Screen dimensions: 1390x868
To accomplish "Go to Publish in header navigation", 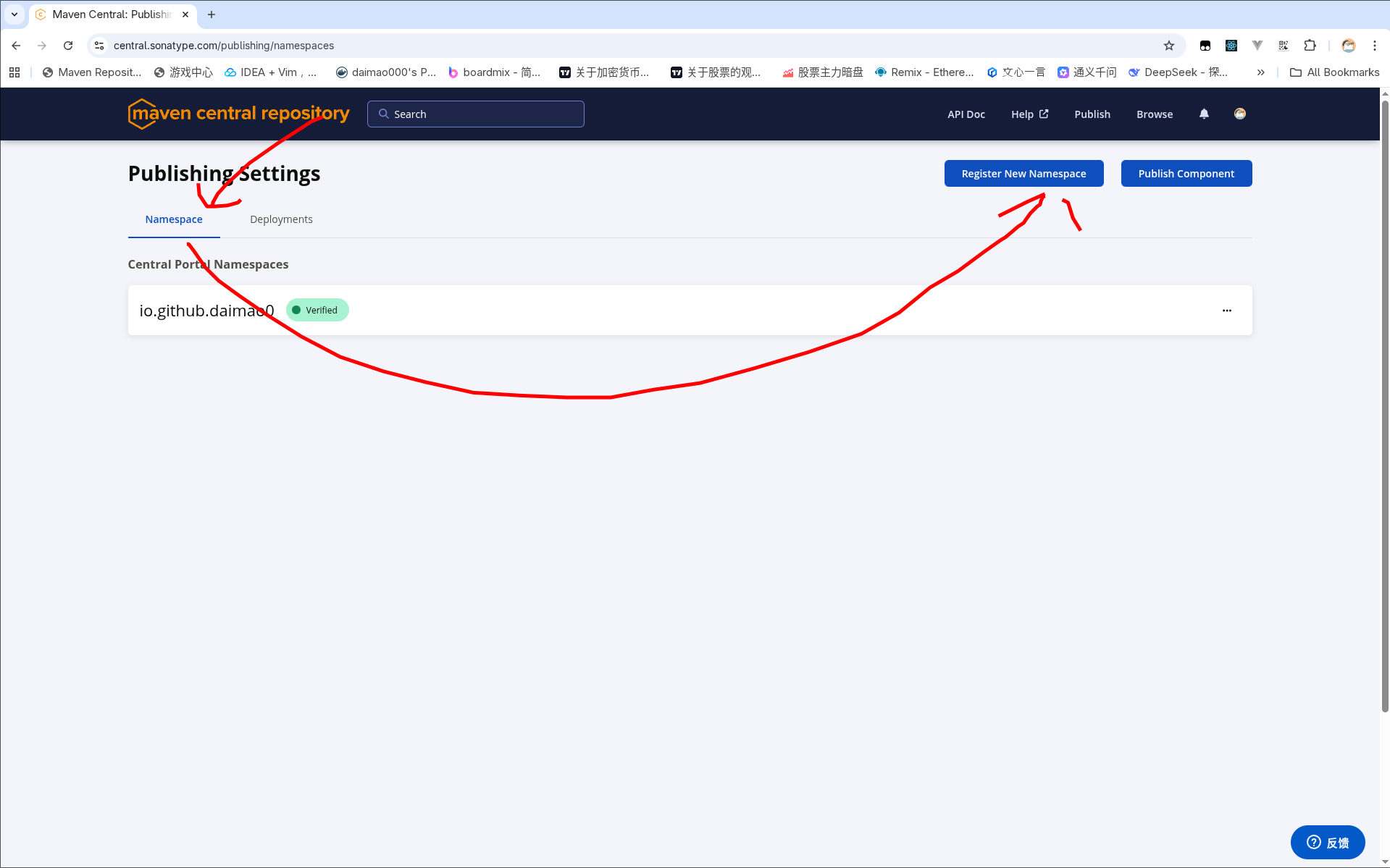I will pyautogui.click(x=1092, y=114).
